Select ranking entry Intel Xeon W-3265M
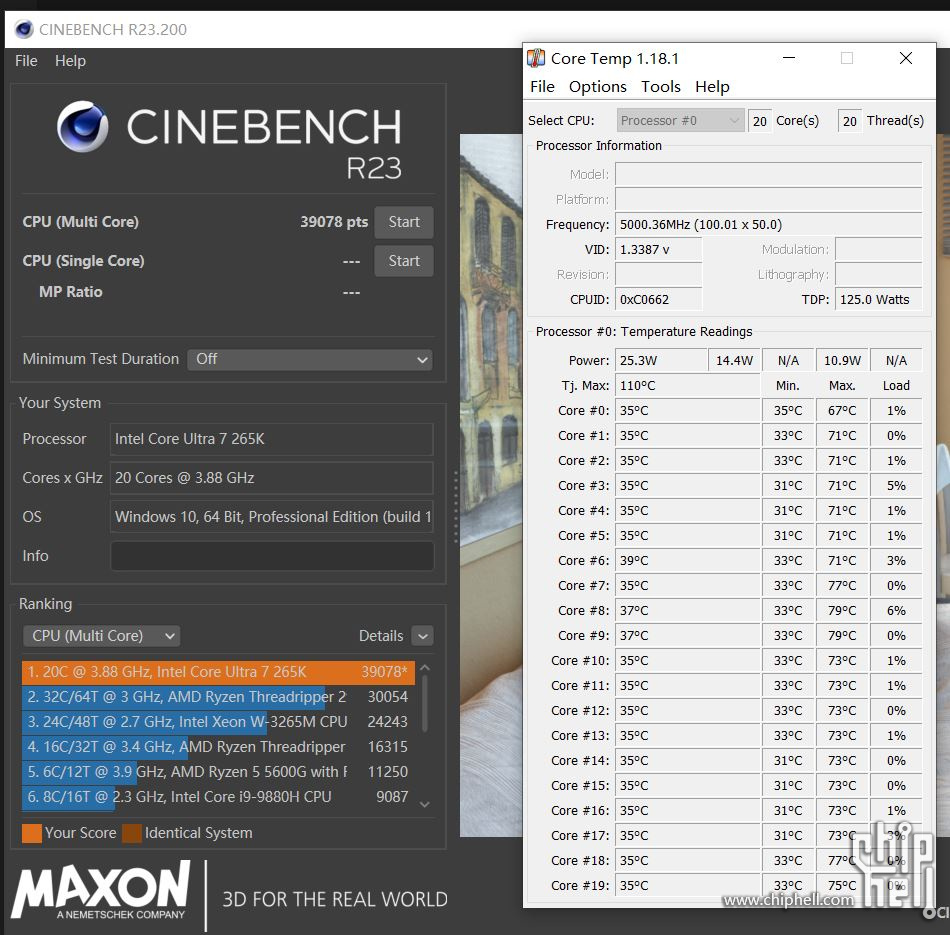 [x=218, y=722]
